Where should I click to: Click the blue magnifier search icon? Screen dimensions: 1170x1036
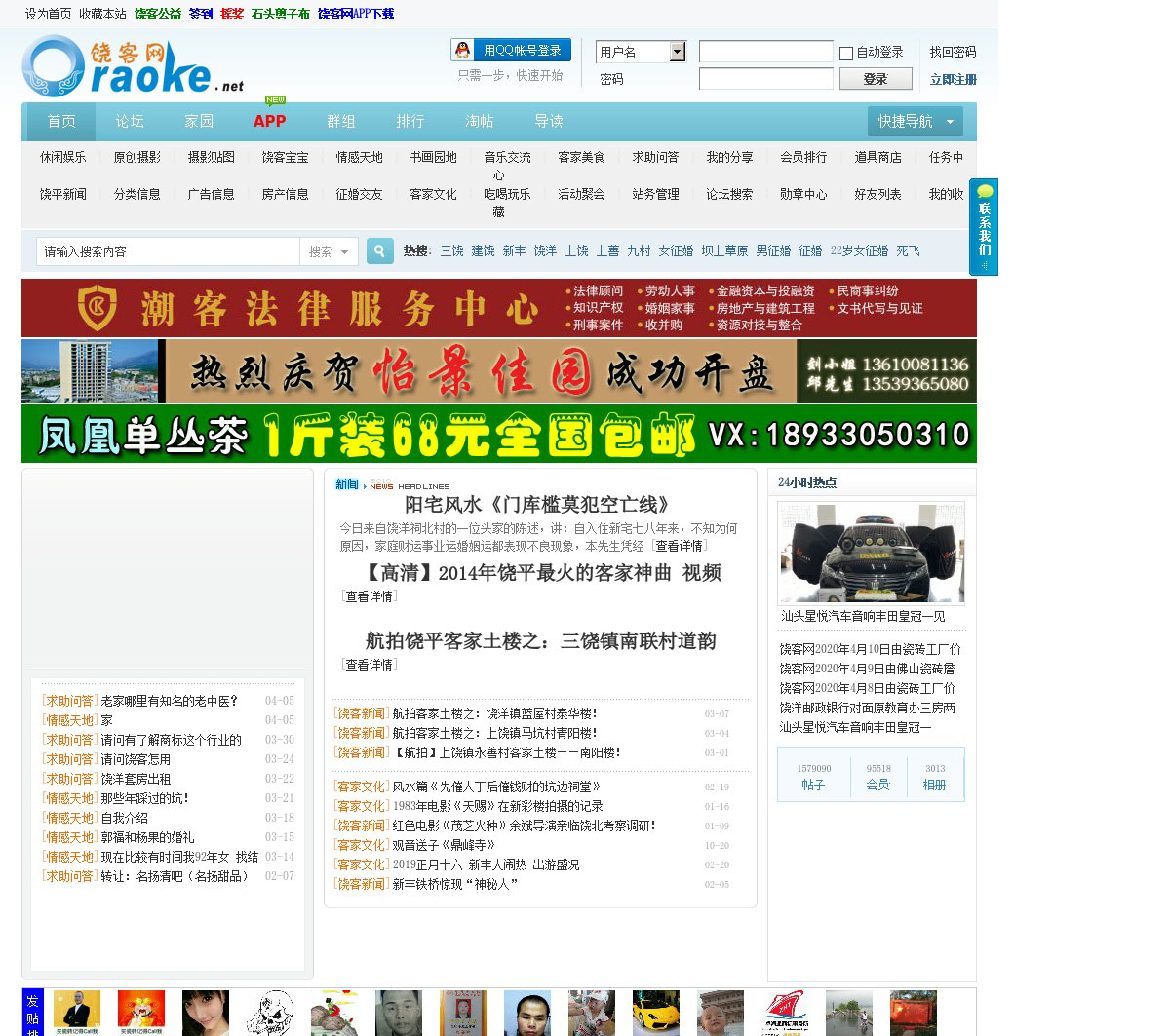[x=379, y=251]
